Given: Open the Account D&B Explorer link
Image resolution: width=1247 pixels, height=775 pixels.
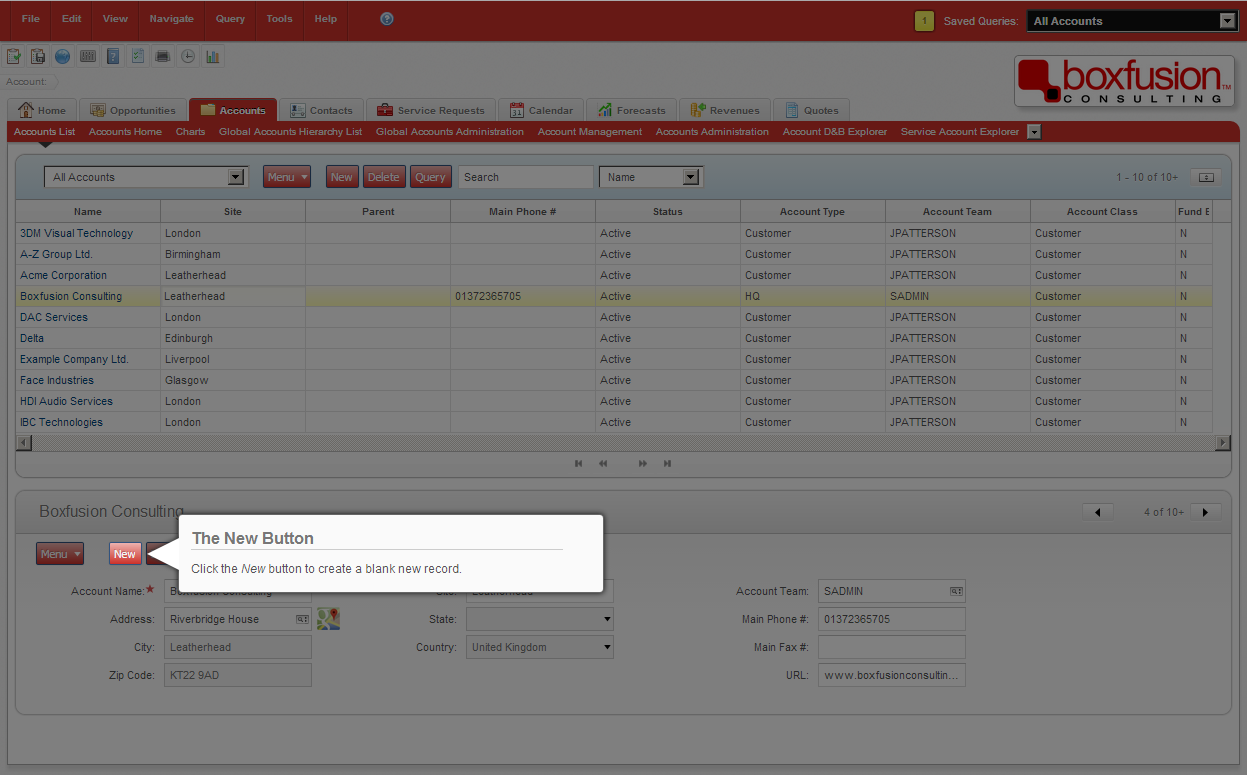Looking at the screenshot, I should pyautogui.click(x=835, y=132).
